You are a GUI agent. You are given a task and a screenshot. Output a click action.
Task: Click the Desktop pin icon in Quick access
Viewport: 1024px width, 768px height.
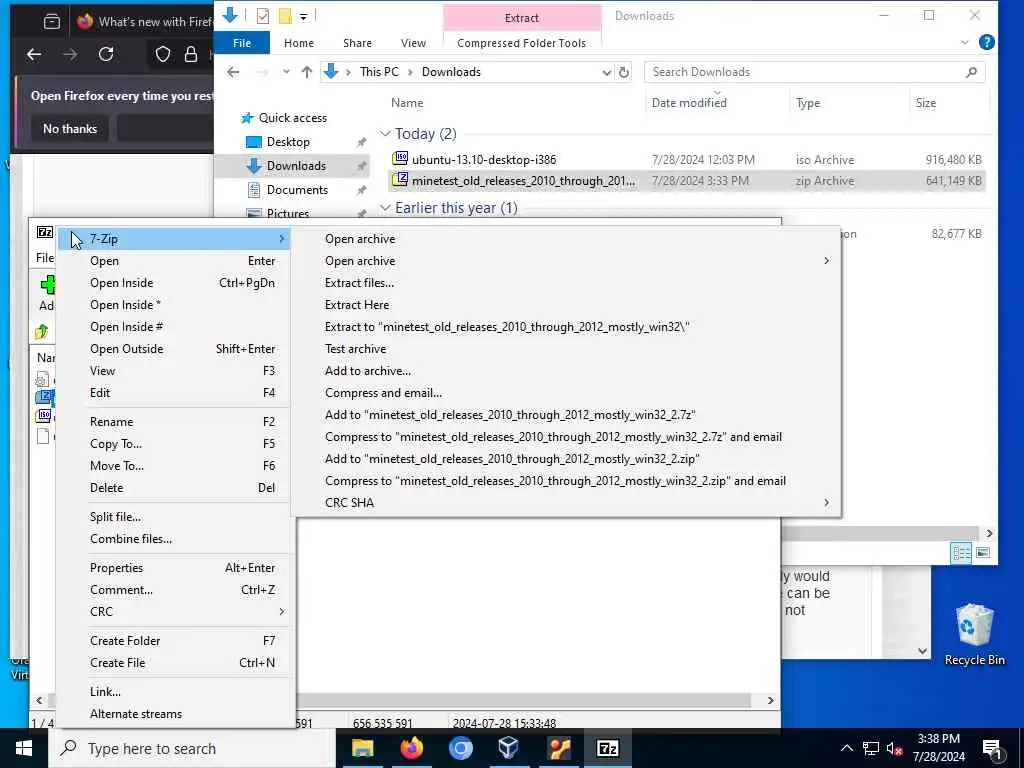pos(361,142)
